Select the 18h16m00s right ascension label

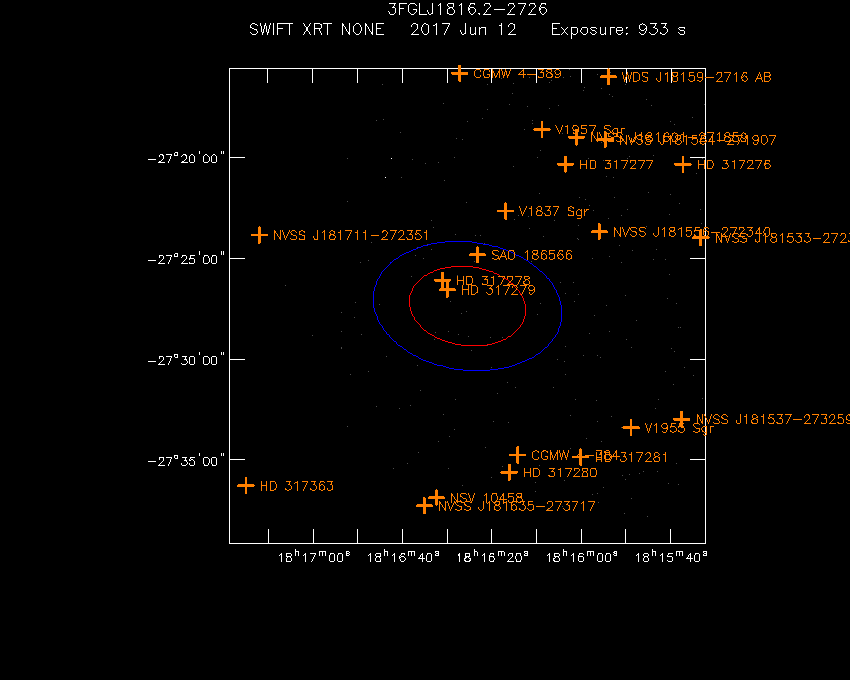[582, 557]
